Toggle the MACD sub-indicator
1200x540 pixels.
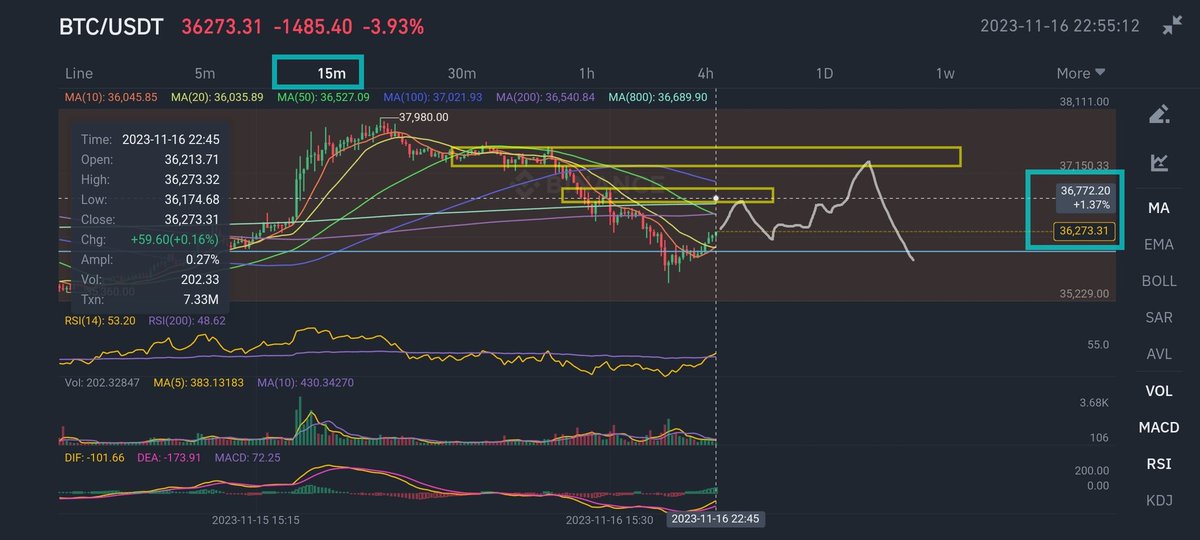1159,427
